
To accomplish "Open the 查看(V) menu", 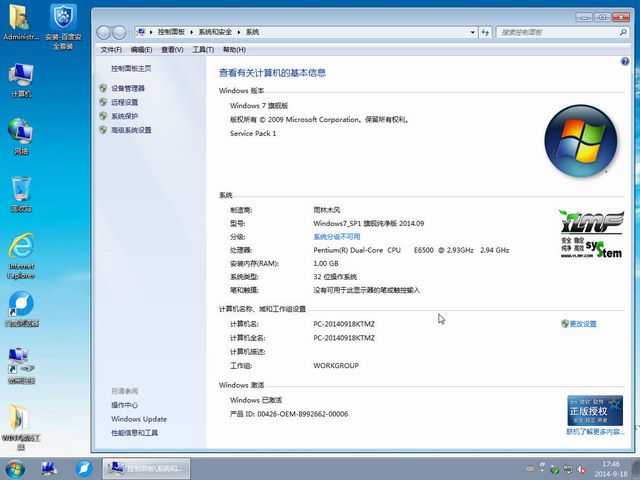I will pos(172,50).
